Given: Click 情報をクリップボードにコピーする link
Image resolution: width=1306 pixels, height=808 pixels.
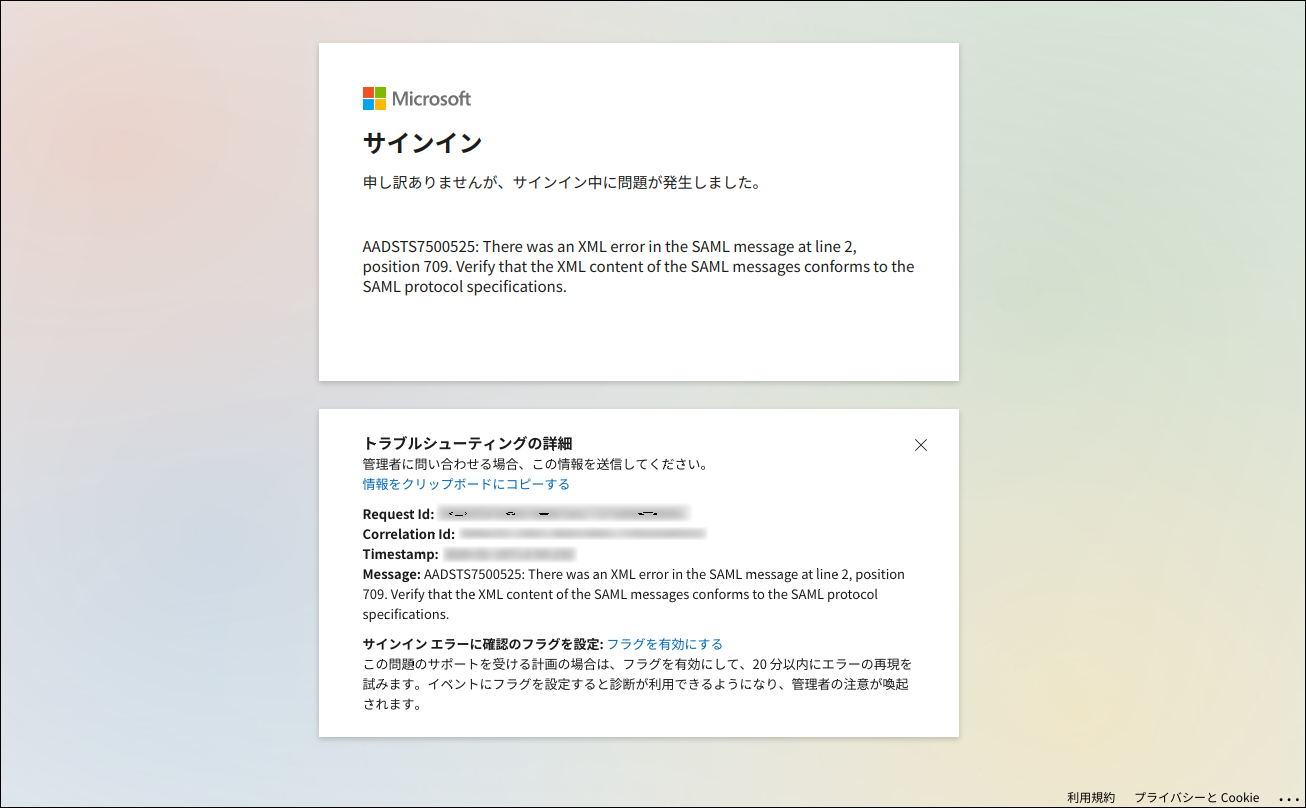Looking at the screenshot, I should [466, 484].
